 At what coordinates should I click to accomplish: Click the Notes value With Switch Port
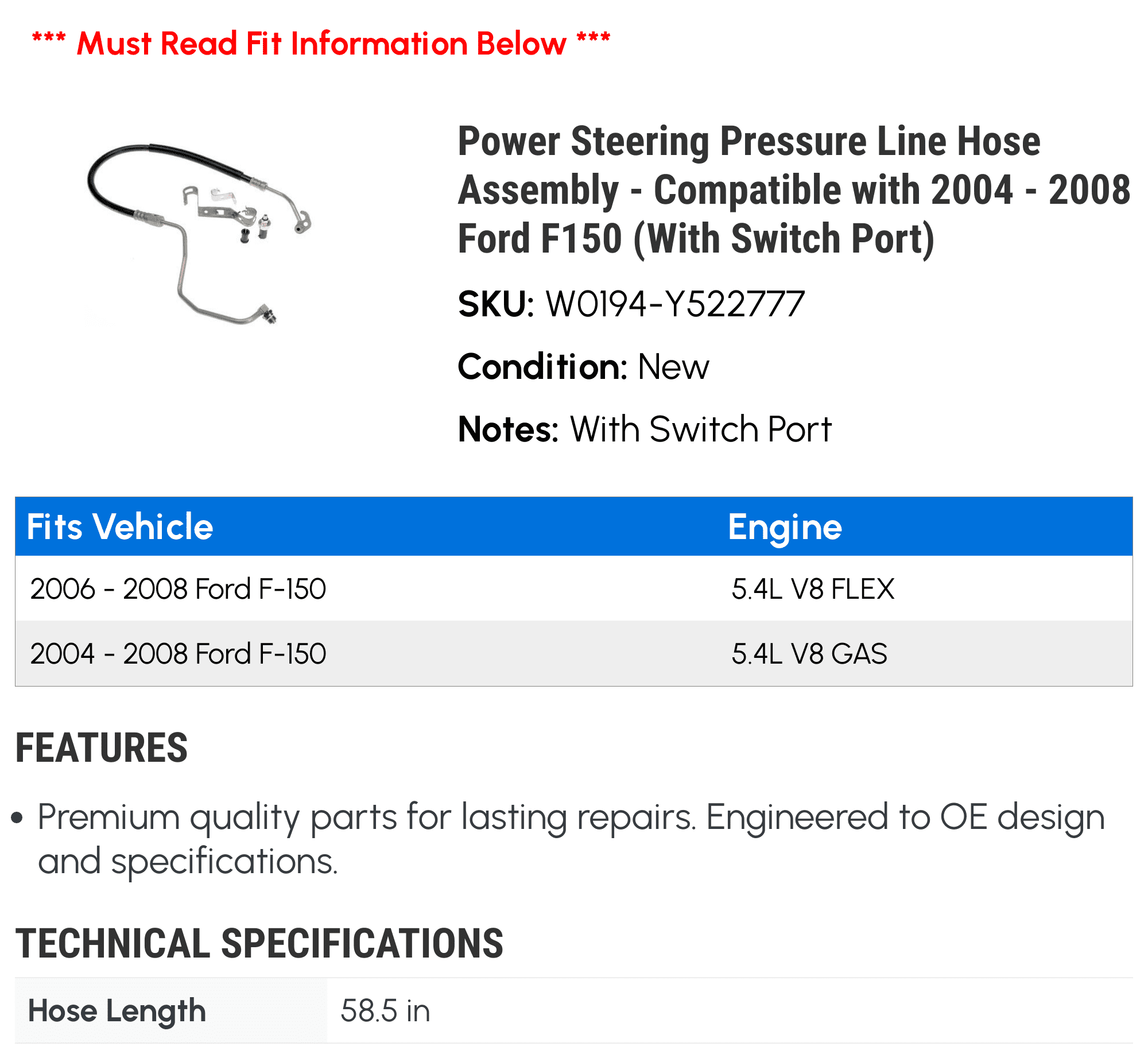[x=700, y=429]
